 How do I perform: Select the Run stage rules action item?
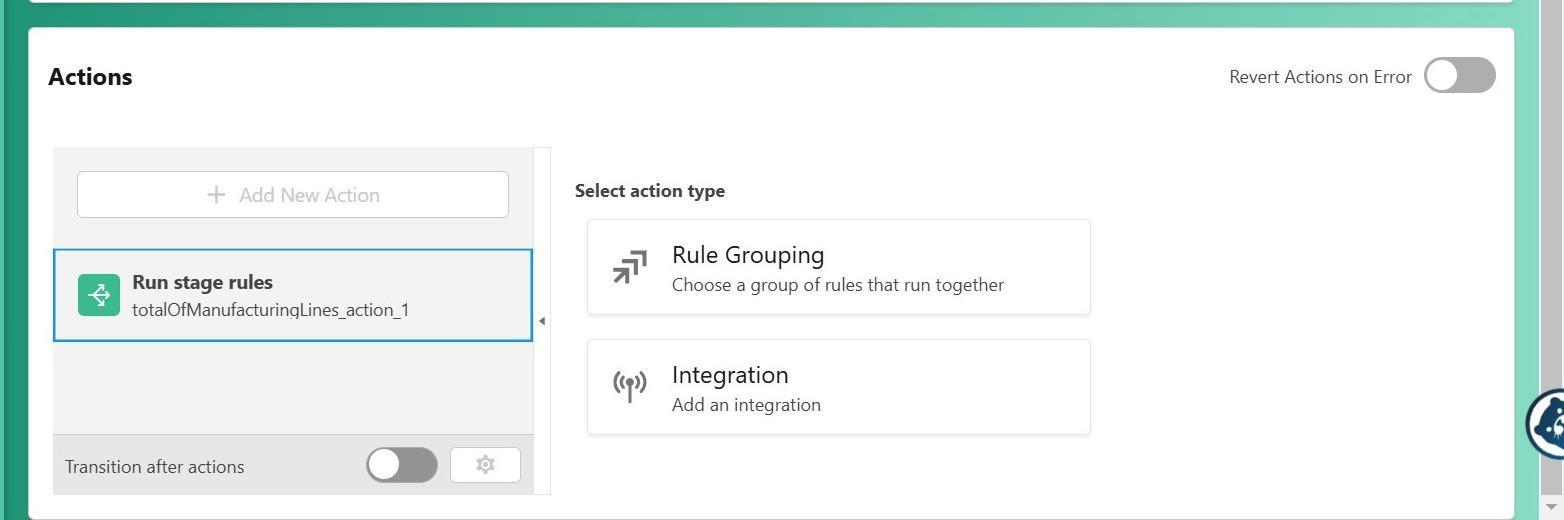[x=293, y=295]
